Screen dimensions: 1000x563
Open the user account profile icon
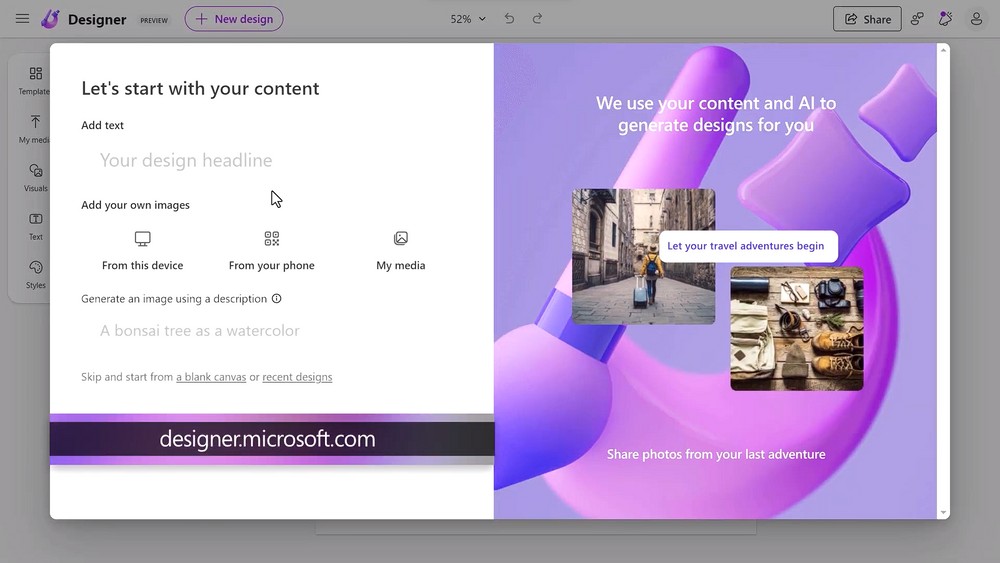tap(976, 19)
